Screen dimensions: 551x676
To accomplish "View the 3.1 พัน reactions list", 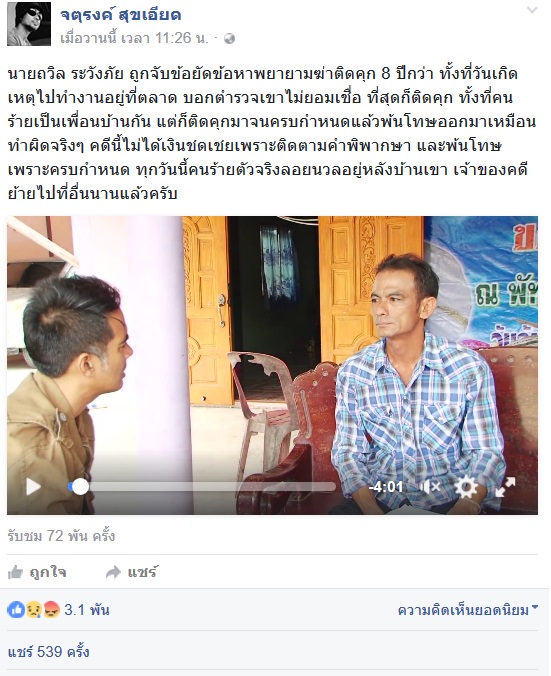I will point(87,610).
